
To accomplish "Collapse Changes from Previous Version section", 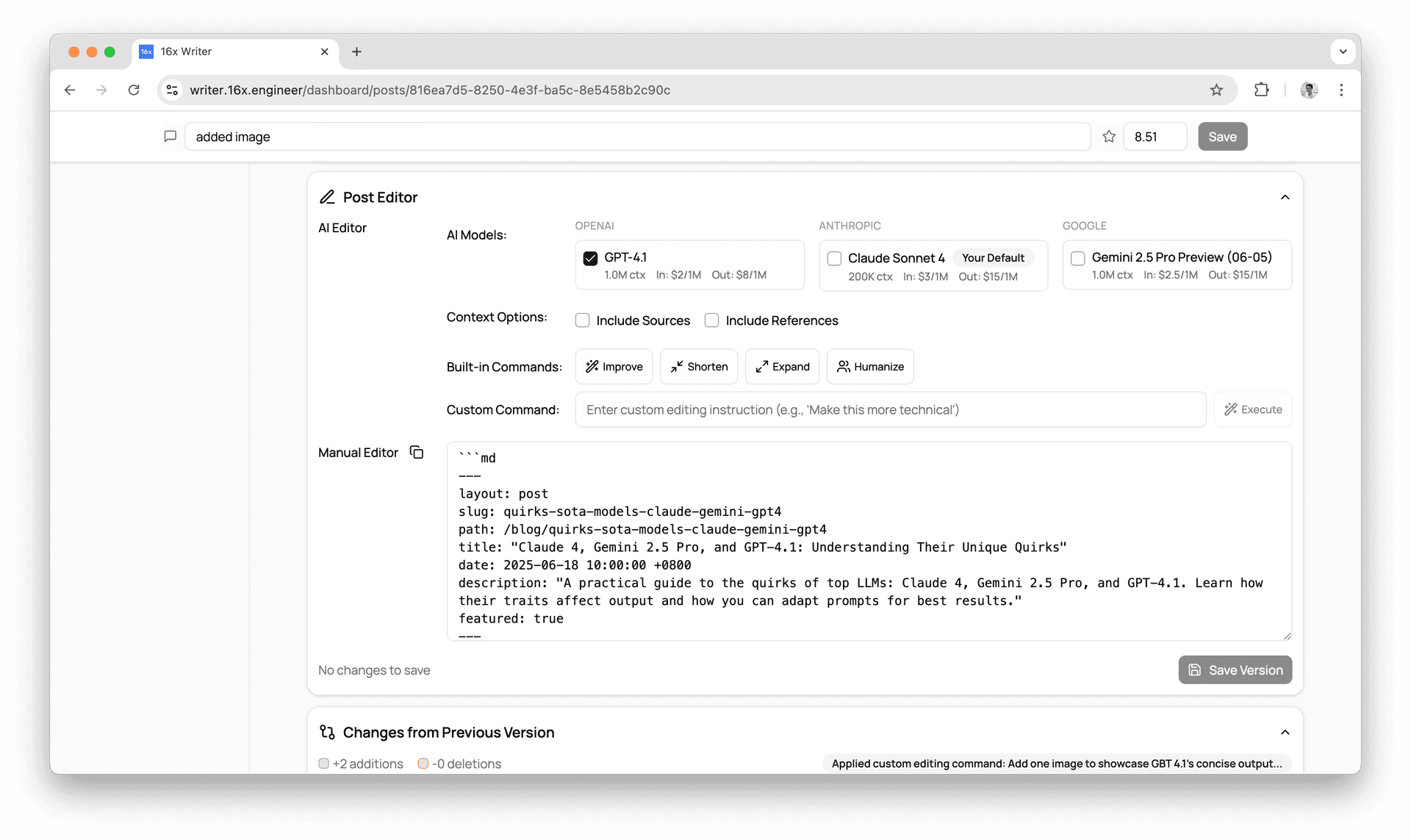I will click(1285, 733).
